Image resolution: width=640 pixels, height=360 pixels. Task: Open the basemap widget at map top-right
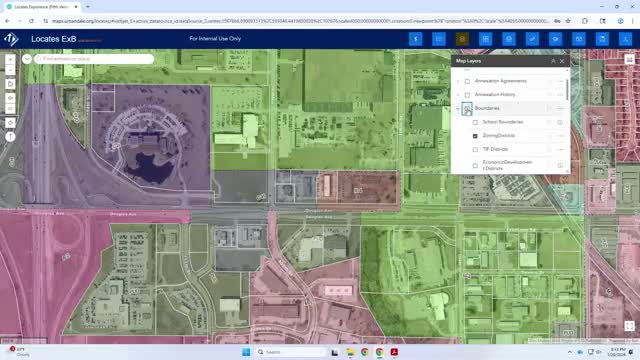(629, 60)
